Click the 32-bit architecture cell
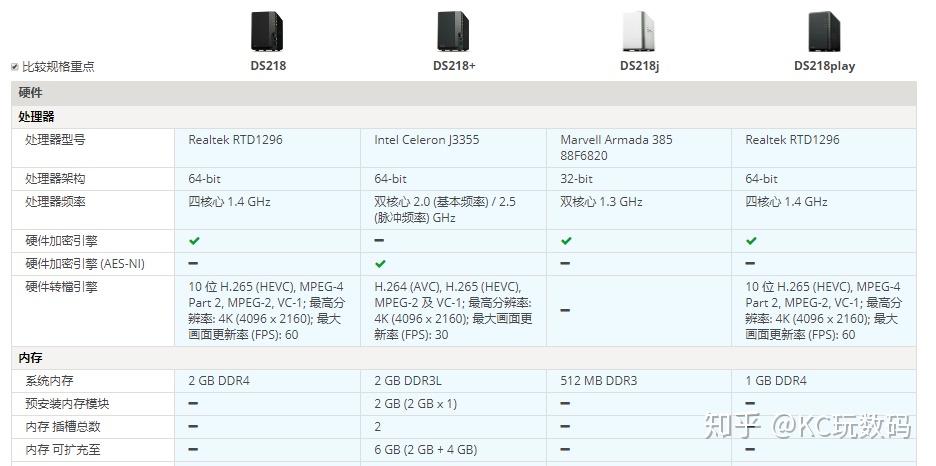 click(x=639, y=179)
